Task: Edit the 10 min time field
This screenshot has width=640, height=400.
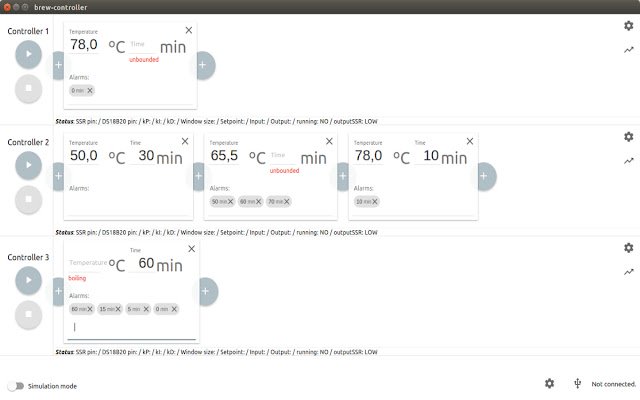Action: click(427, 156)
